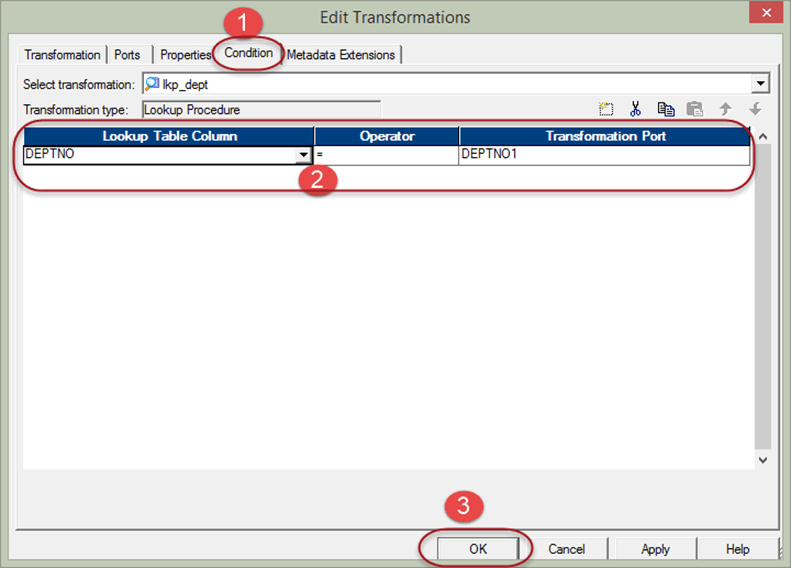
Task: Click the copy condition icon
Action: click(666, 109)
